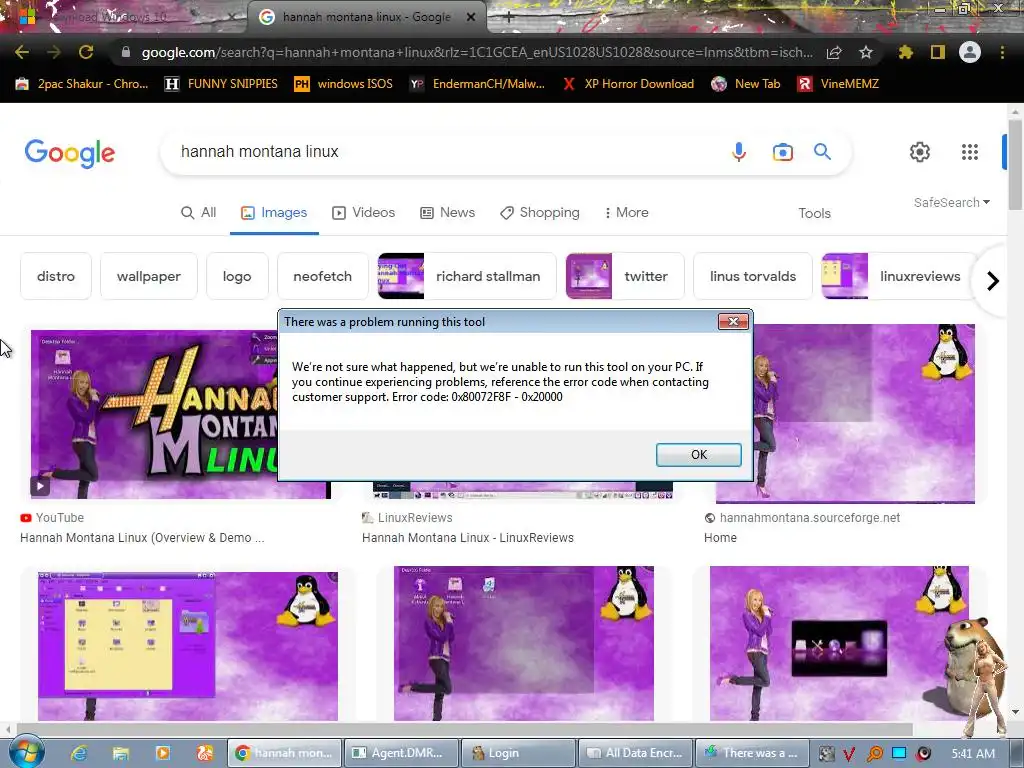Bookmark this page with the star icon
This screenshot has height=768, width=1024.
(x=866, y=52)
